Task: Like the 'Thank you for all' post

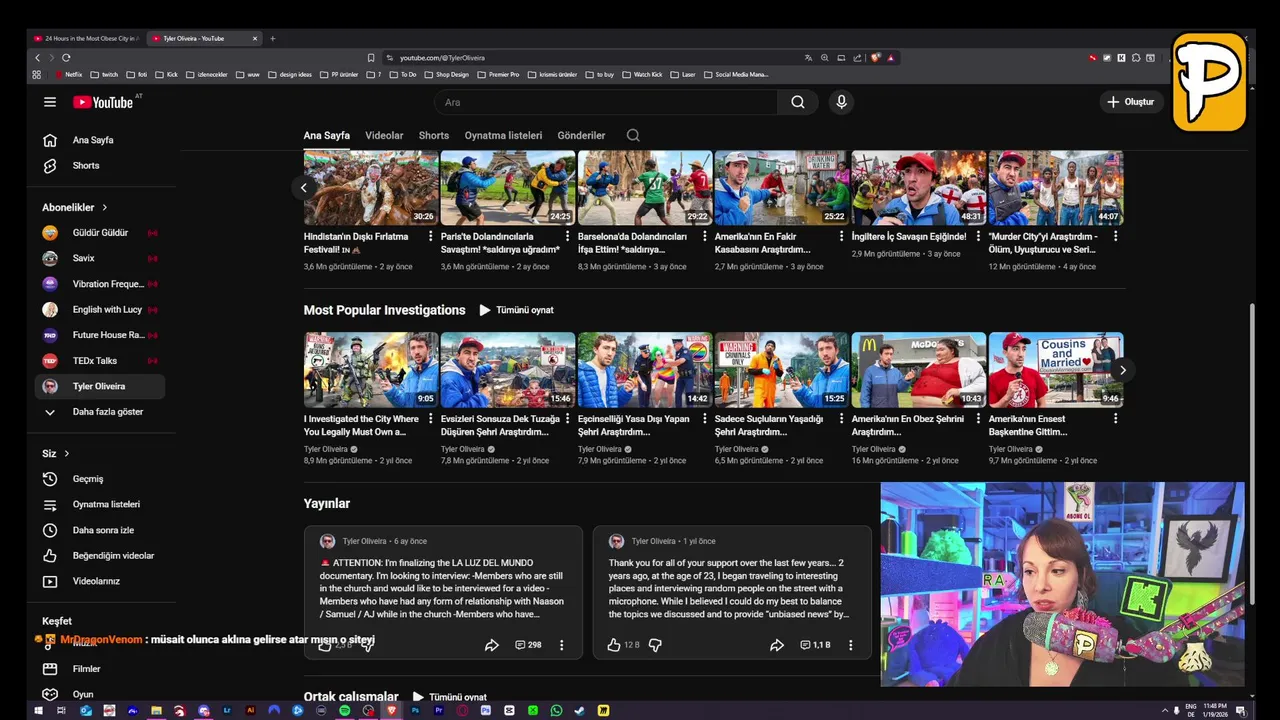Action: (613, 645)
